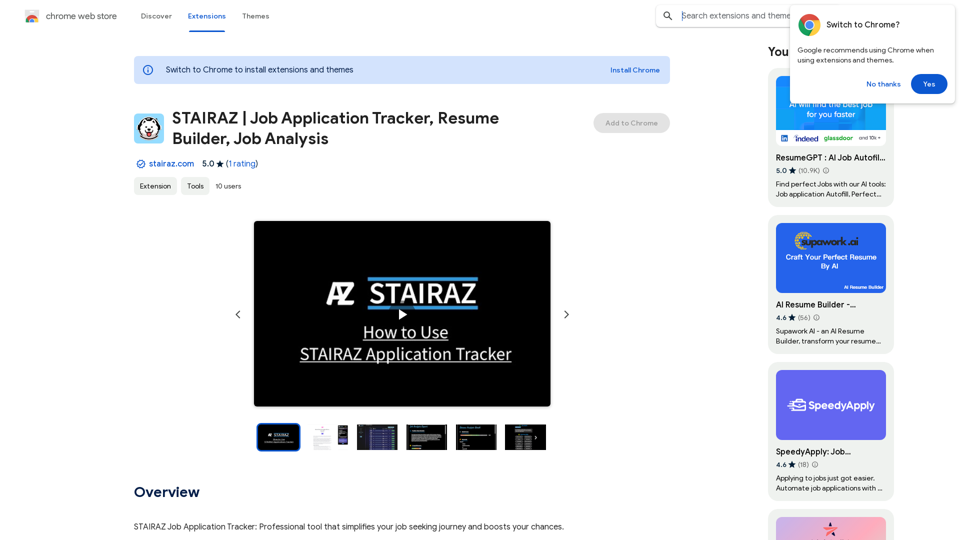Click the STAIRAZ dog extension icon
Viewport: 960px width, 540px height.
click(x=149, y=129)
